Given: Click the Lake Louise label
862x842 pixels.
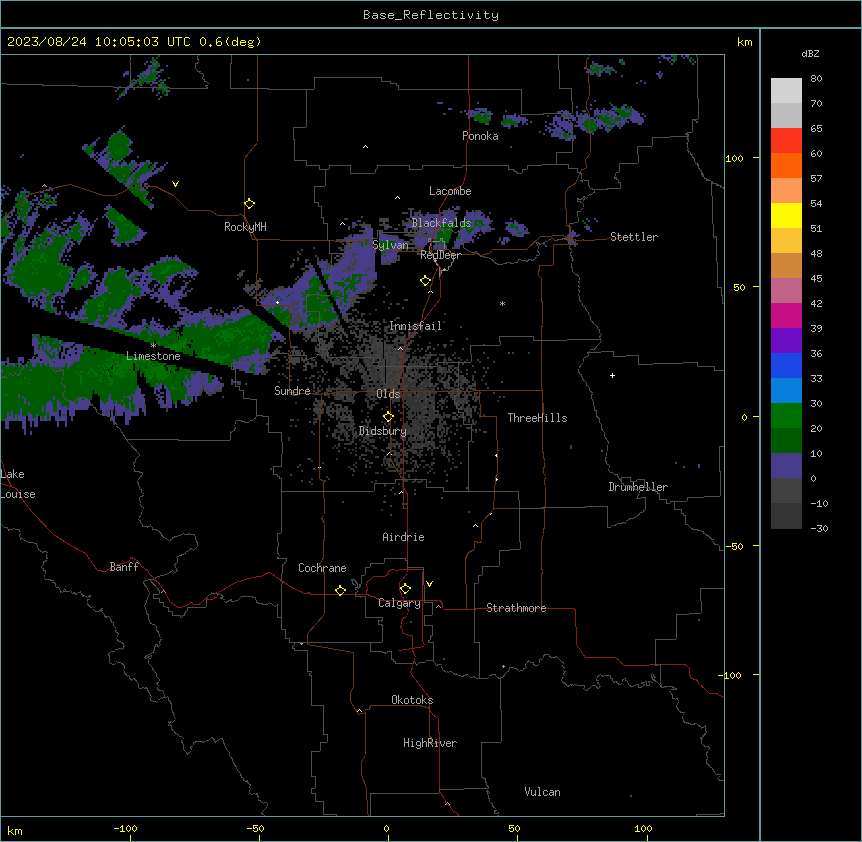Looking at the screenshot, I should pos(18,484).
